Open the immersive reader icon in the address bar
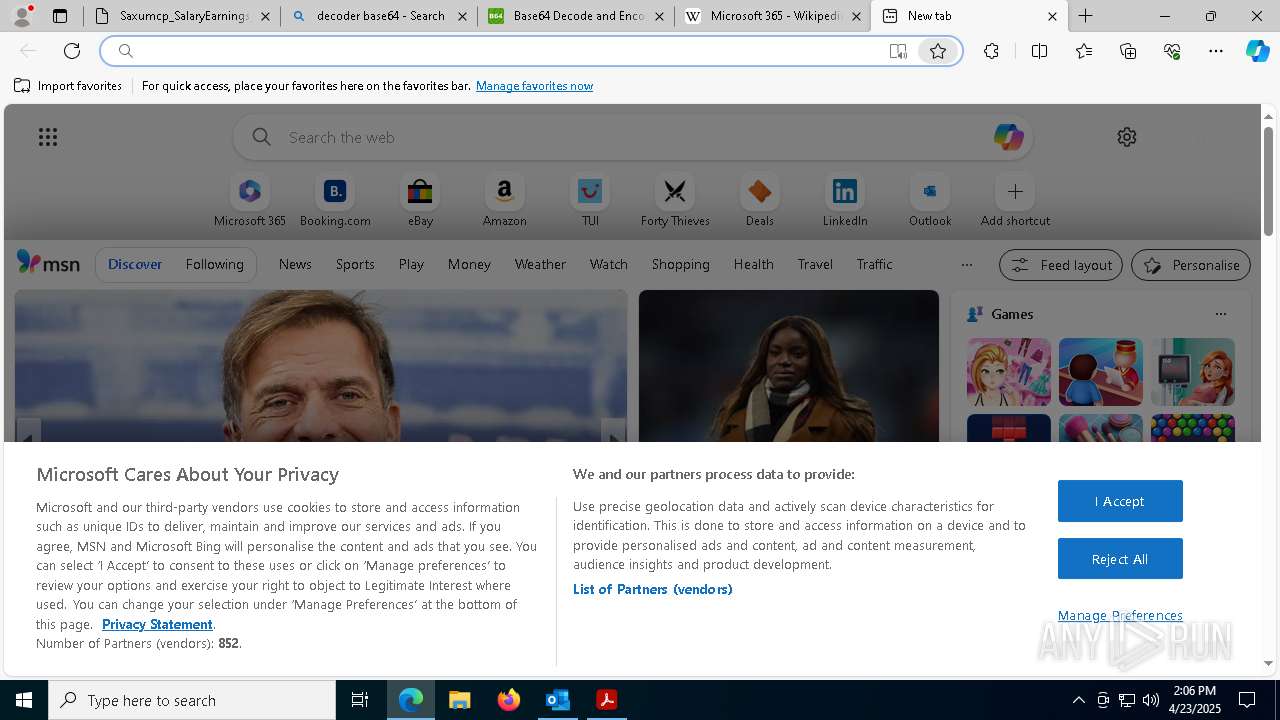The height and width of the screenshot is (720, 1280). coord(898,51)
